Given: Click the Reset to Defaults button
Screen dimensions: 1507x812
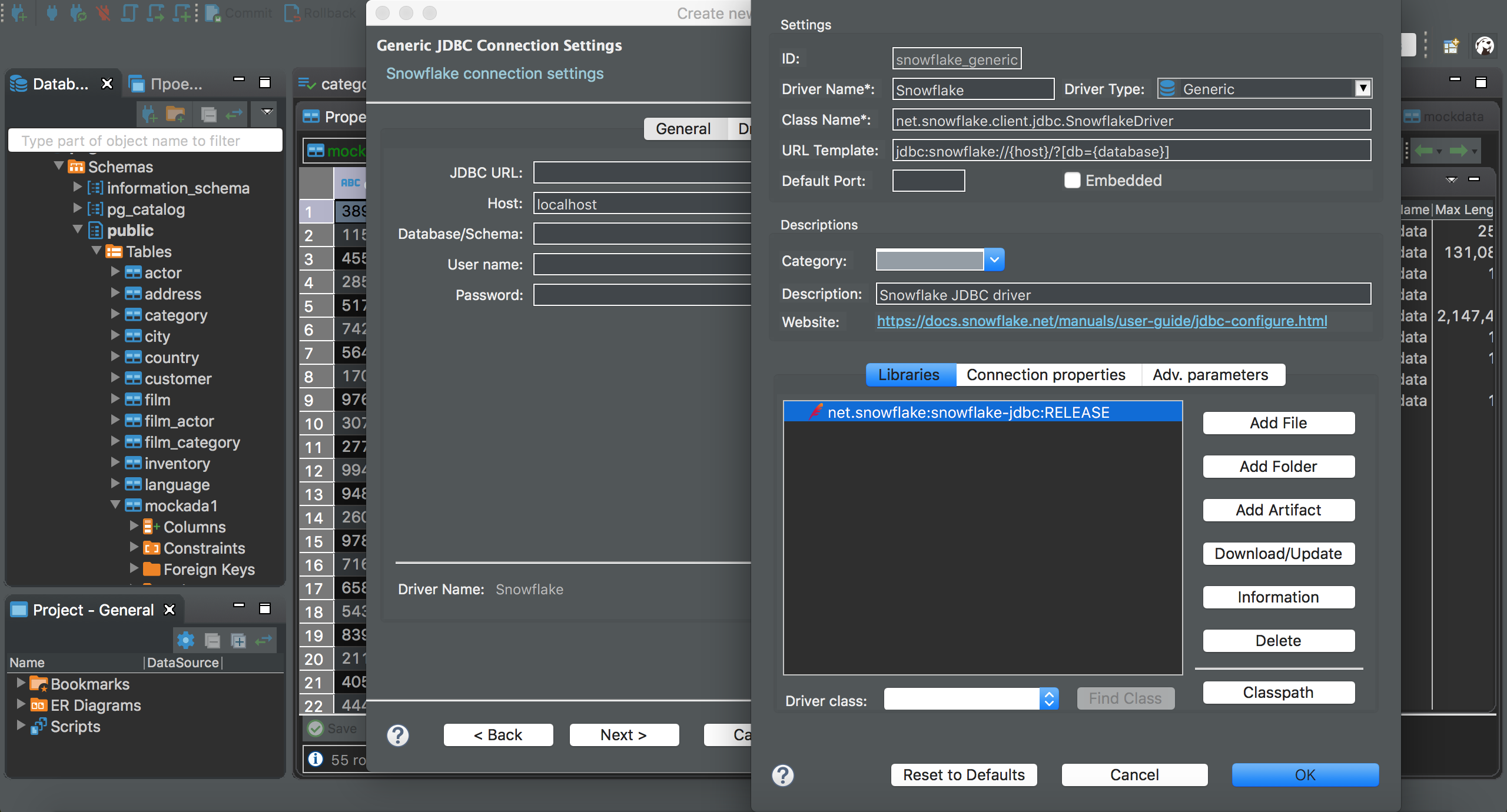Looking at the screenshot, I should pyautogui.click(x=962, y=773).
